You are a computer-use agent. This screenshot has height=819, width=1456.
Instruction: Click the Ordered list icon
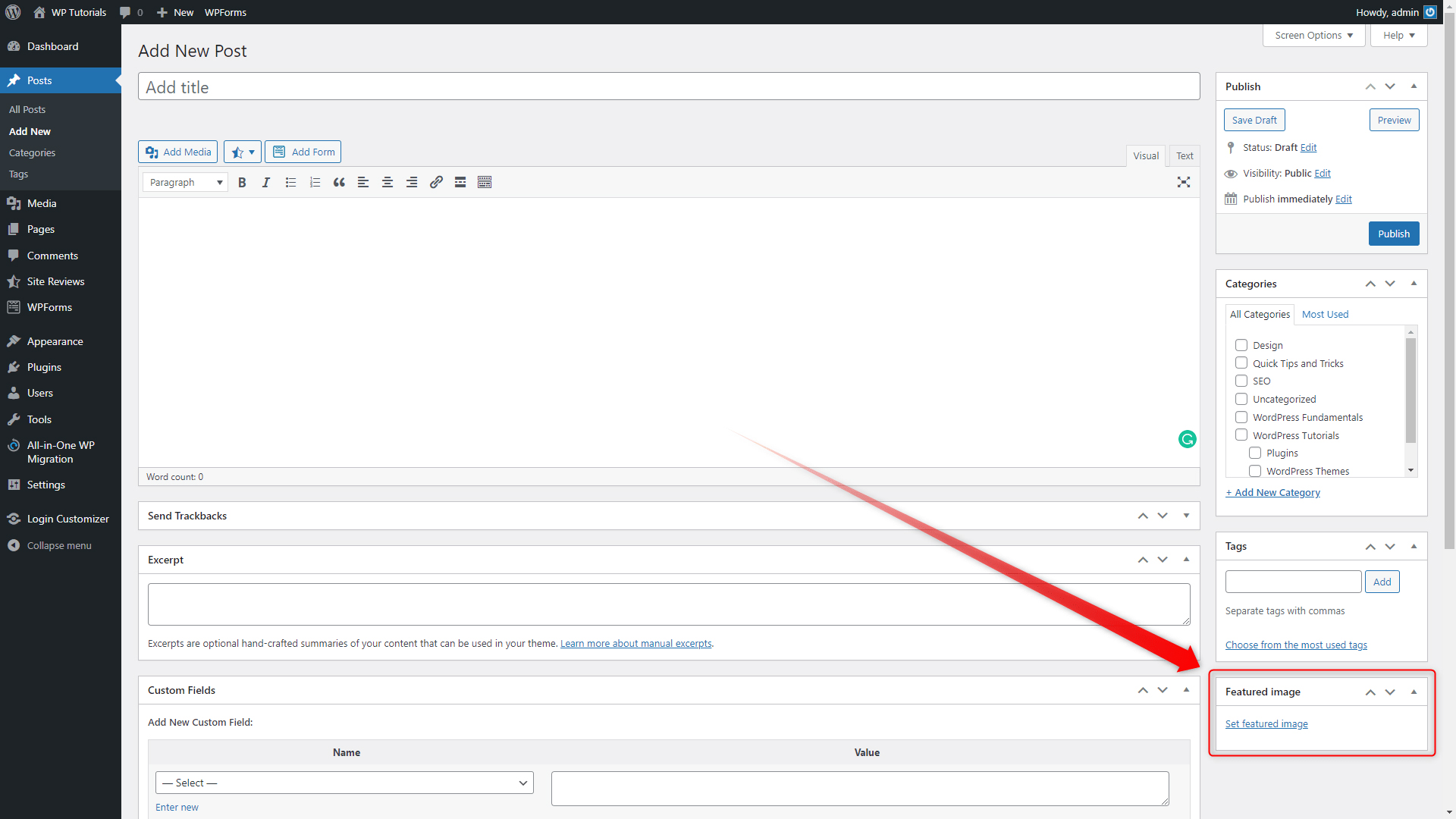pos(314,182)
